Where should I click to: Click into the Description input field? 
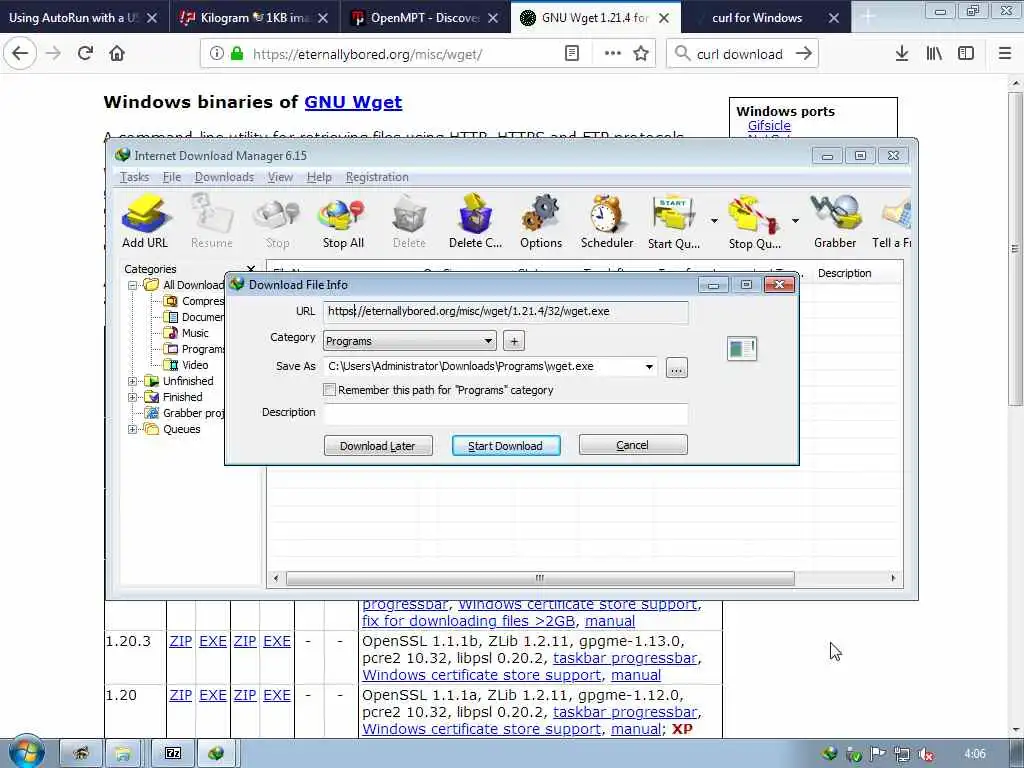pyautogui.click(x=505, y=413)
